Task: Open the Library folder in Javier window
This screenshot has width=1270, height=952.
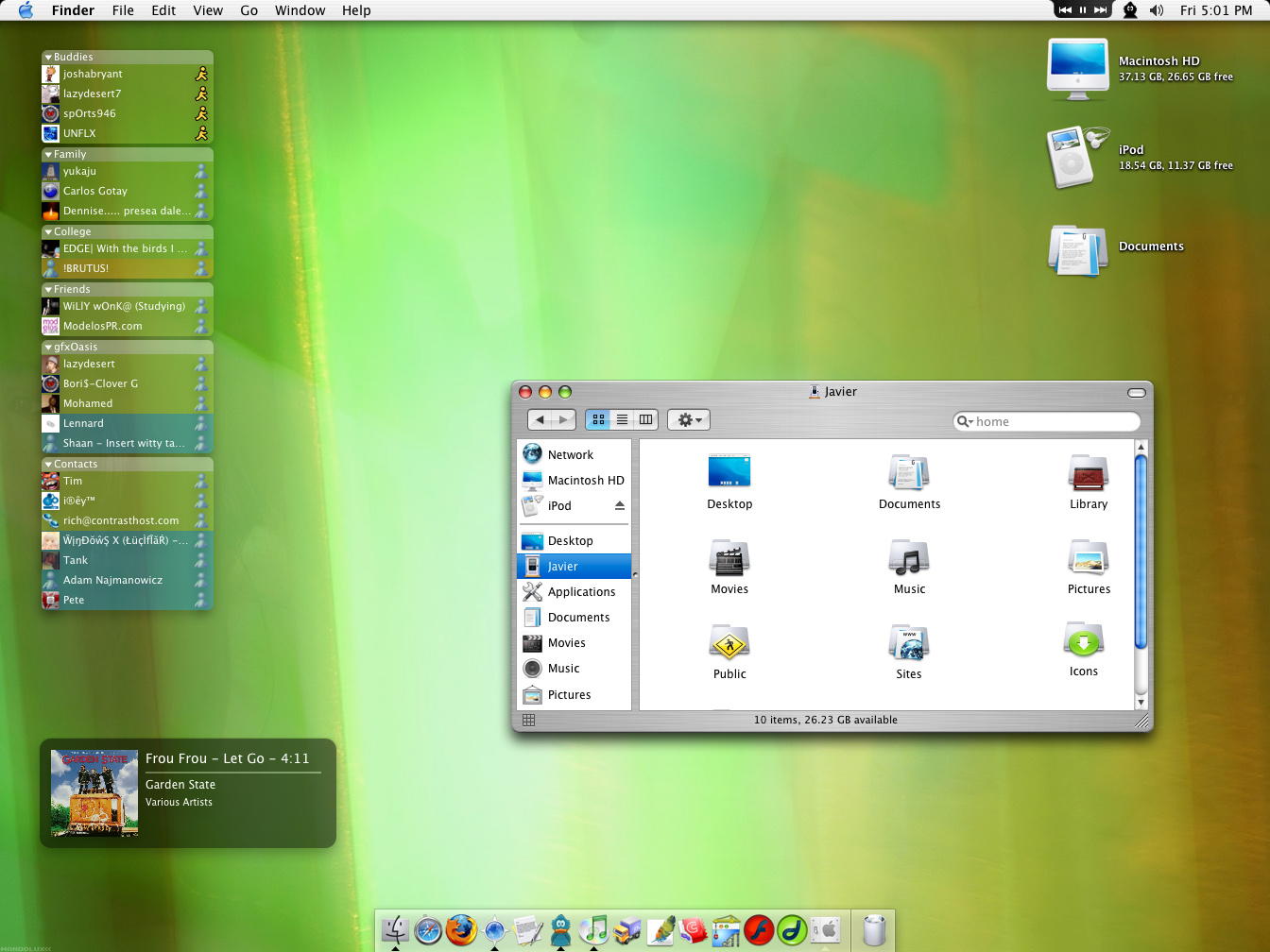Action: pyautogui.click(x=1089, y=473)
